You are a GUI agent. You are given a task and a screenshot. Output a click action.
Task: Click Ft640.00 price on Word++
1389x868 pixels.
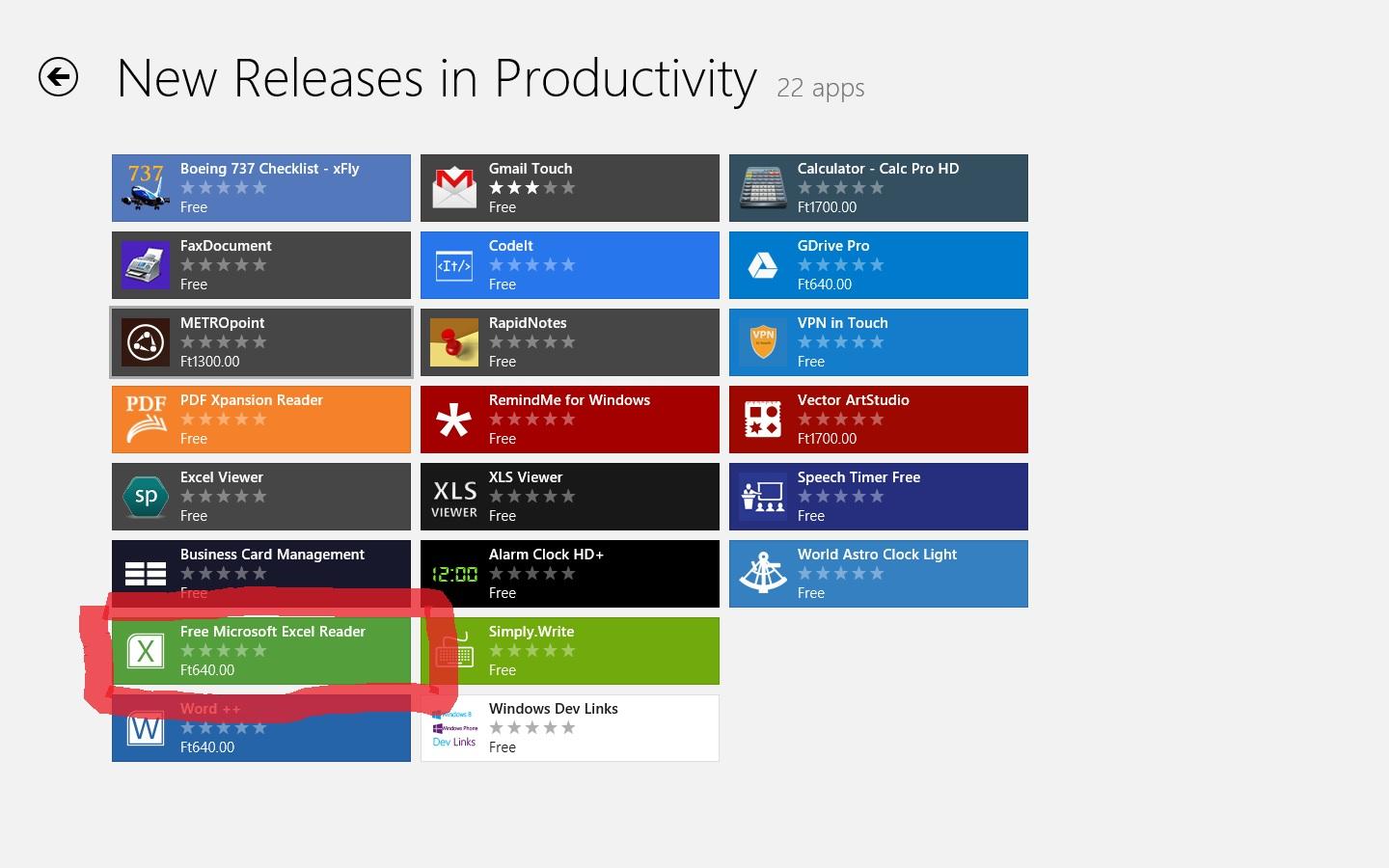pos(207,747)
